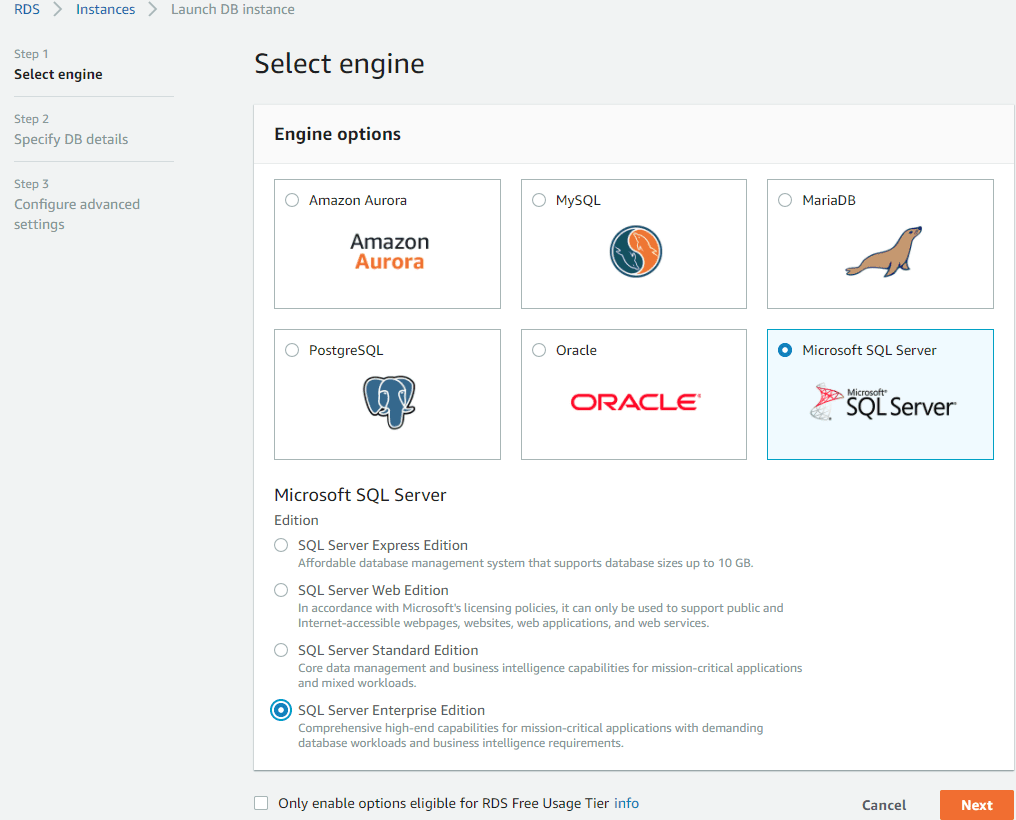Select the Amazon Aurora radio button
Screen dimensions: 1016x820
coord(292,200)
